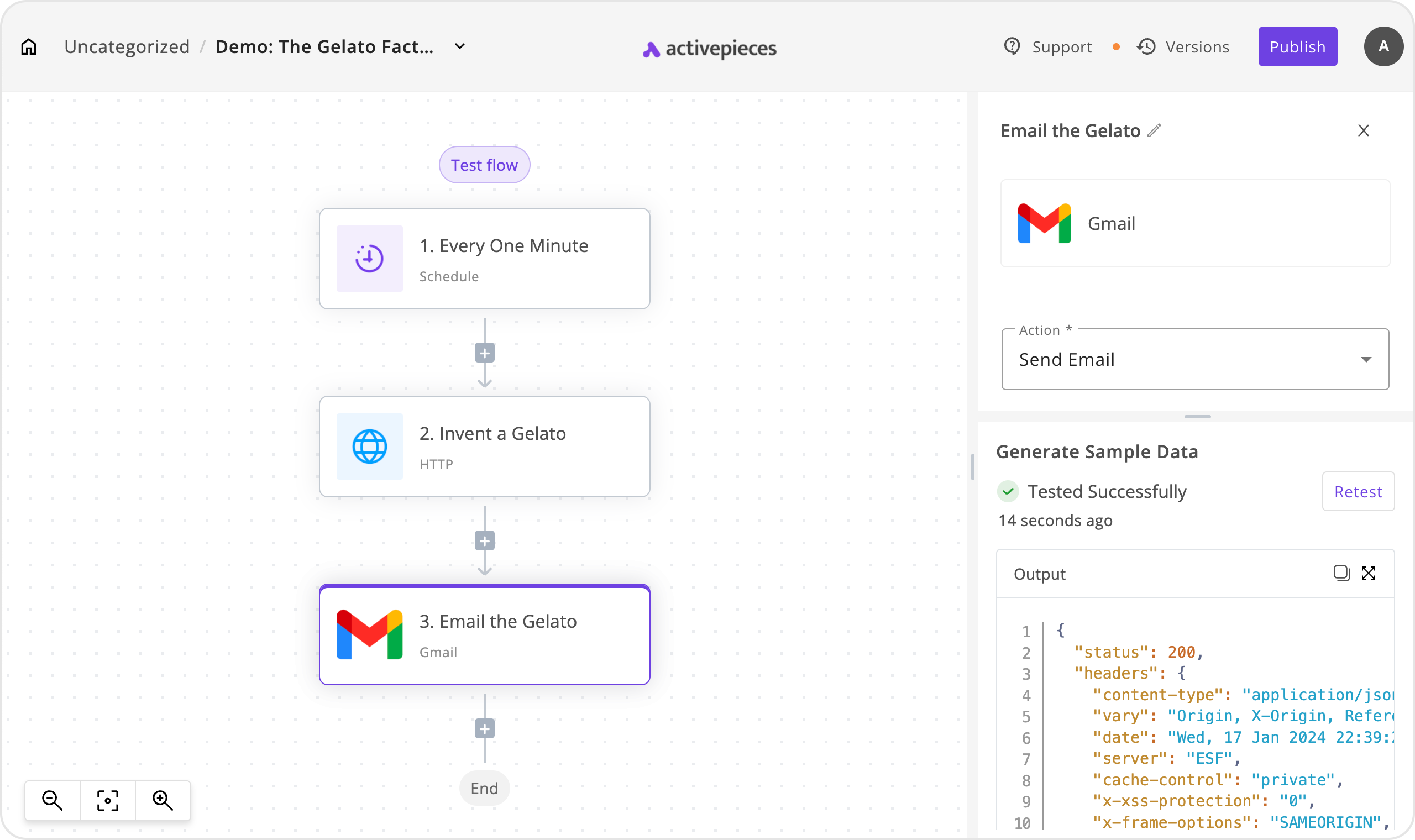Image resolution: width=1415 pixels, height=840 pixels.
Task: Add step after Every One Minute
Action: point(485,353)
